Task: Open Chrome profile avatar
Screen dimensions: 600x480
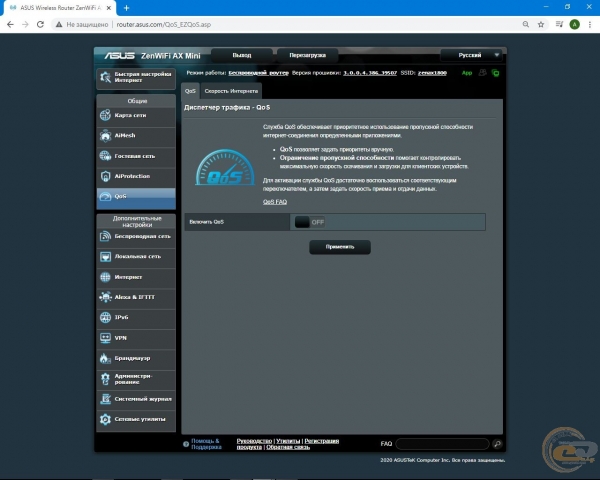Action: coord(574,24)
